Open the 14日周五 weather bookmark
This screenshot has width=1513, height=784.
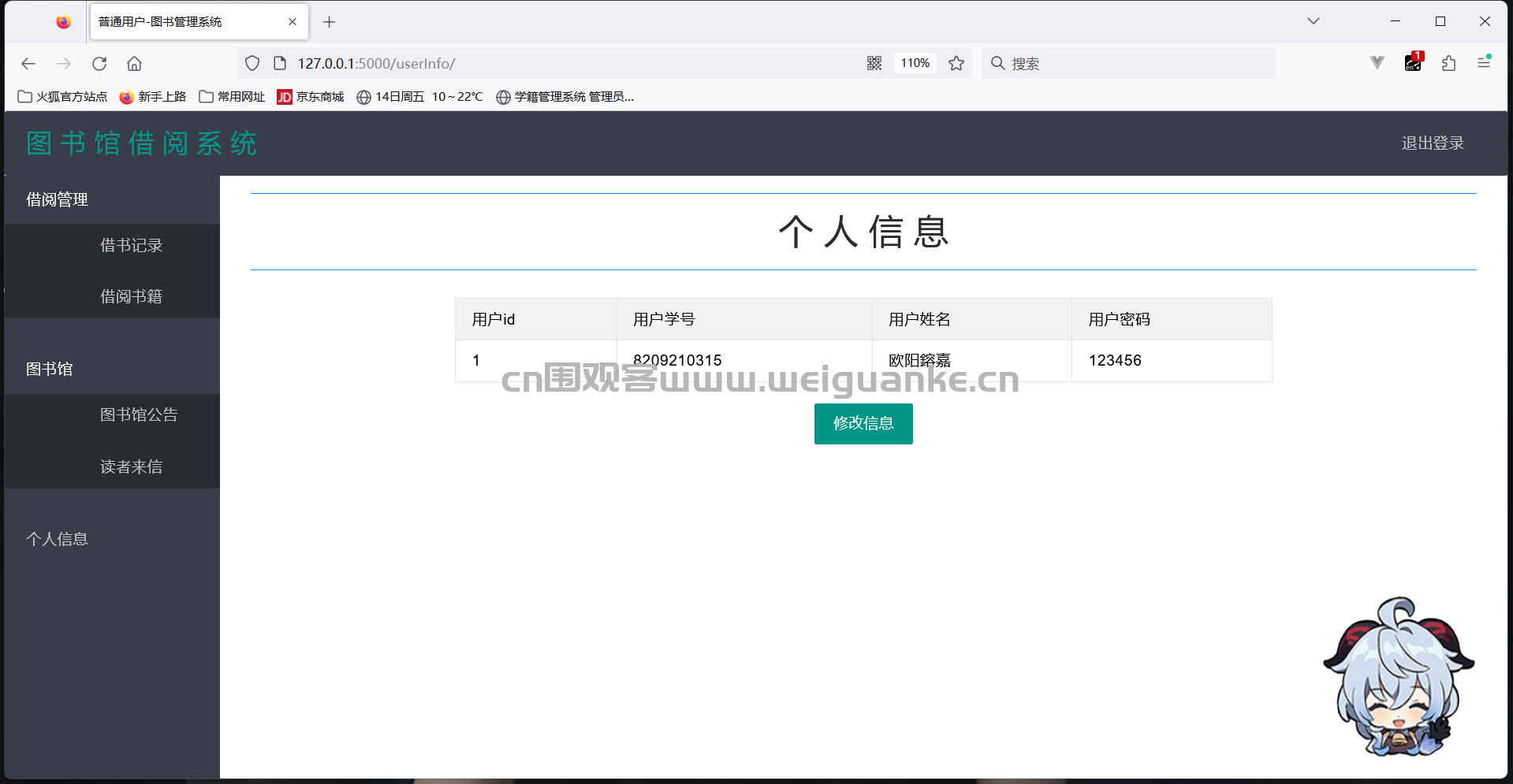click(x=419, y=97)
